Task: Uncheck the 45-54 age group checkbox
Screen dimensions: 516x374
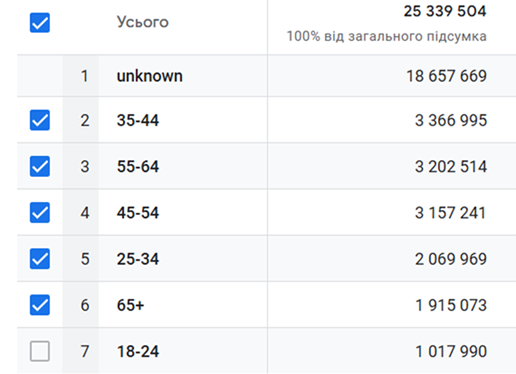Action: point(40,212)
